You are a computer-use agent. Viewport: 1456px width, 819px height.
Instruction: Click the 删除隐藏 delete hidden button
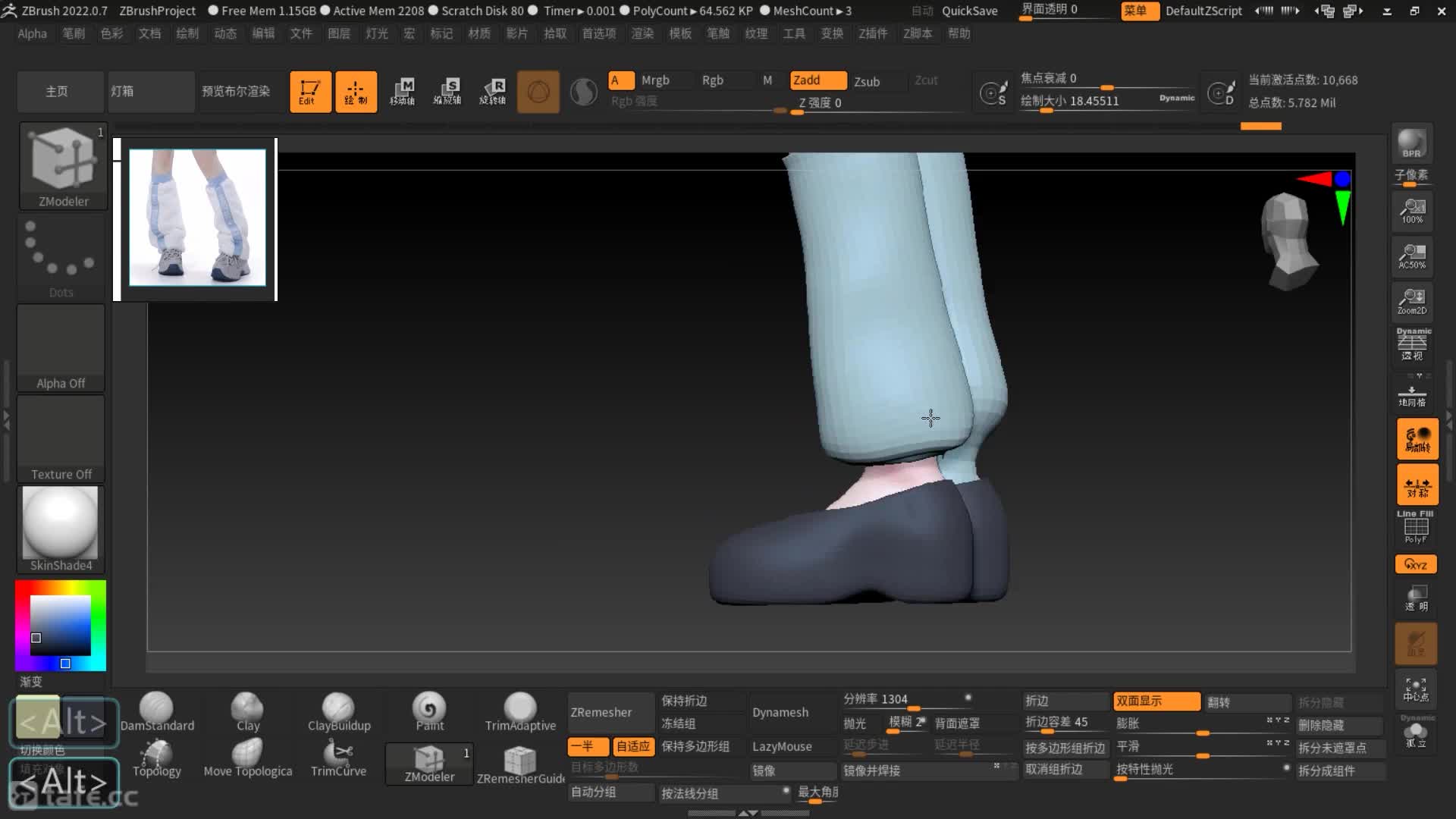1341,725
